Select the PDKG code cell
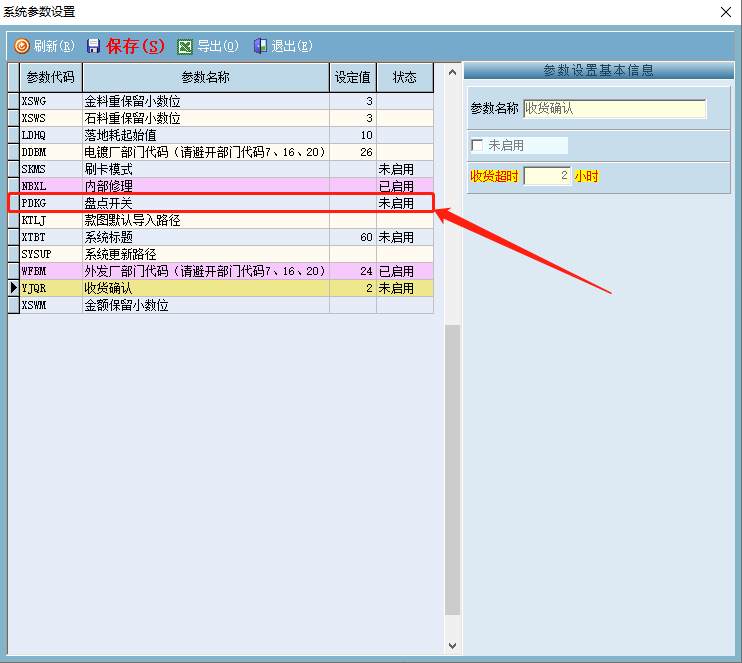742x663 pixels. (x=51, y=203)
